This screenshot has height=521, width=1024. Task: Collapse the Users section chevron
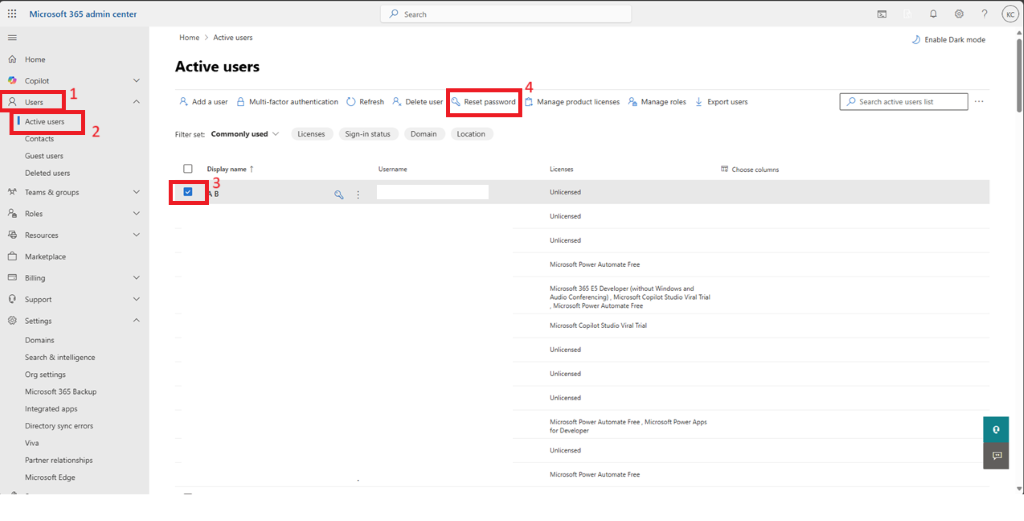tap(136, 102)
